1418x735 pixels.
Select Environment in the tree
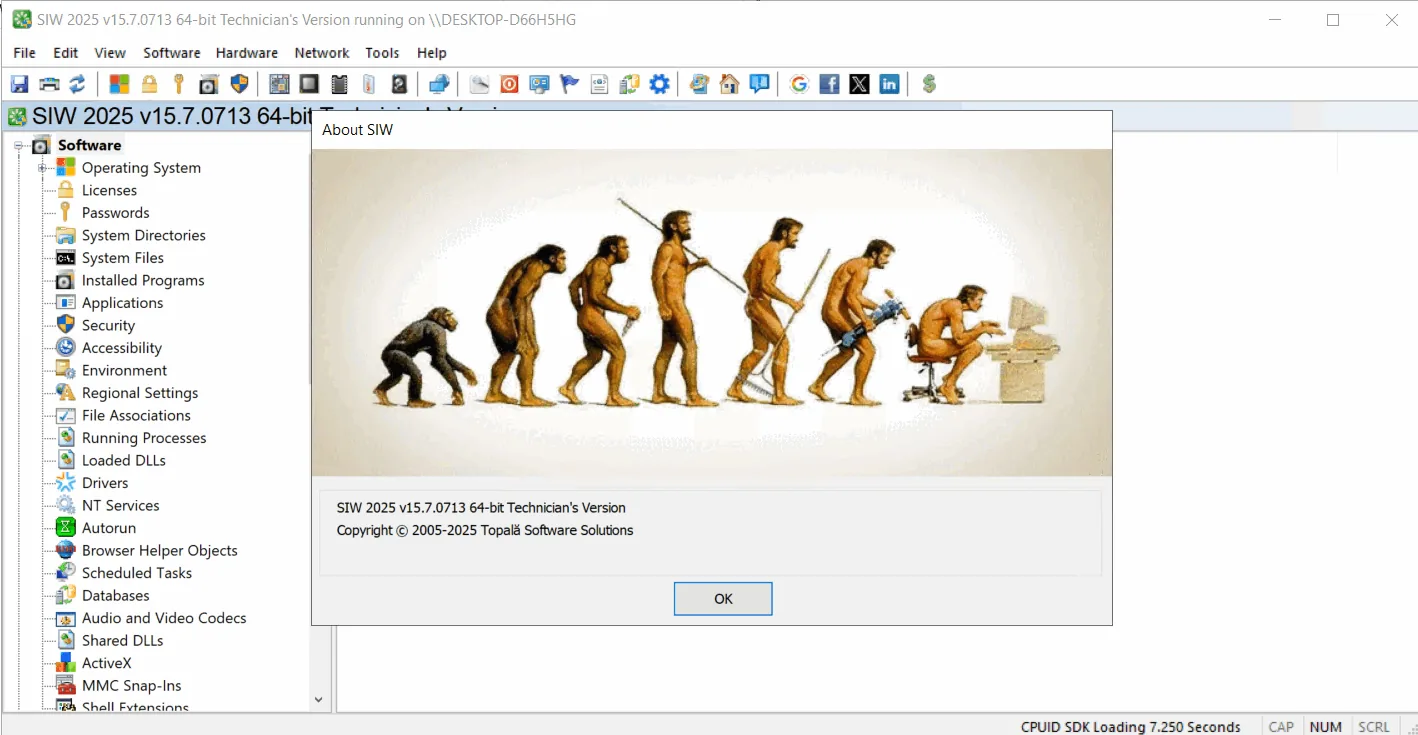(125, 371)
